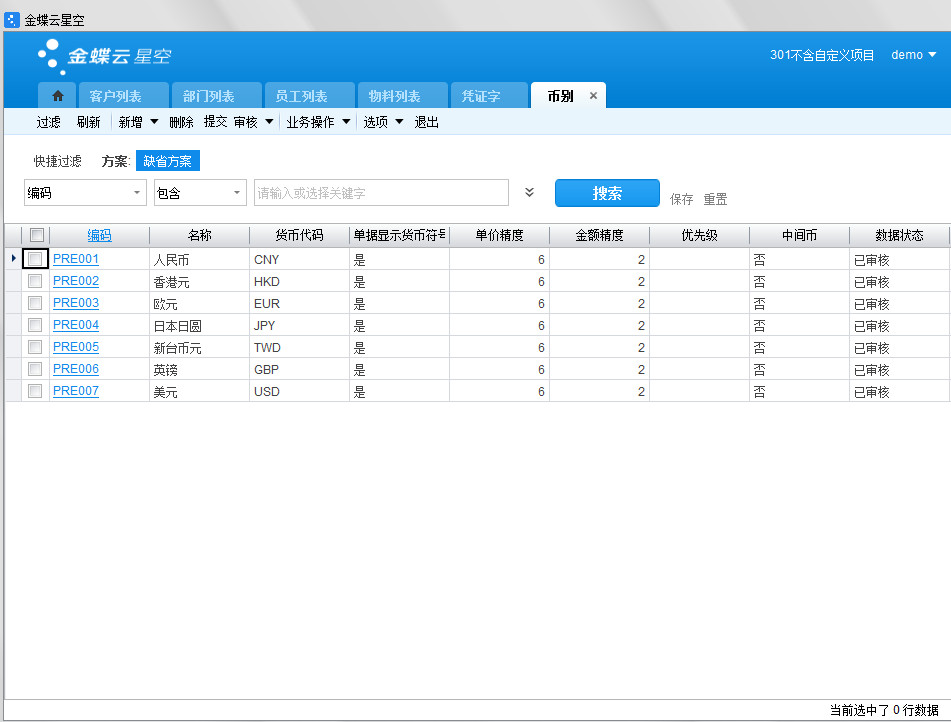Check the PRE003 欧元 row checkbox
This screenshot has width=951, height=722.
coord(36,303)
